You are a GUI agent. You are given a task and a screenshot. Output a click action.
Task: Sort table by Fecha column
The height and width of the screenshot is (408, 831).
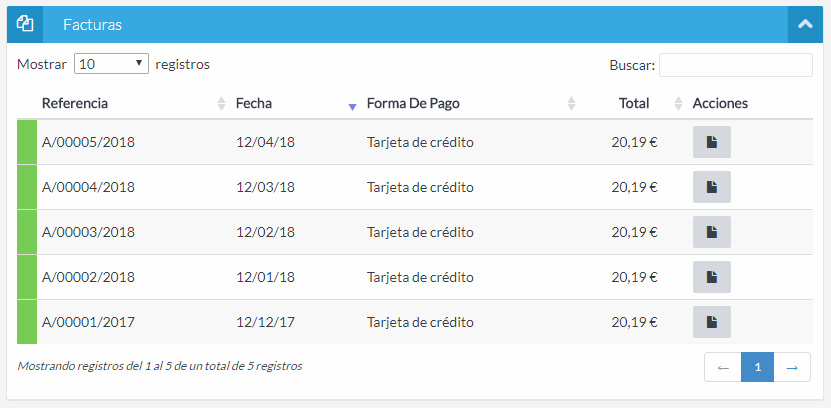coord(254,103)
